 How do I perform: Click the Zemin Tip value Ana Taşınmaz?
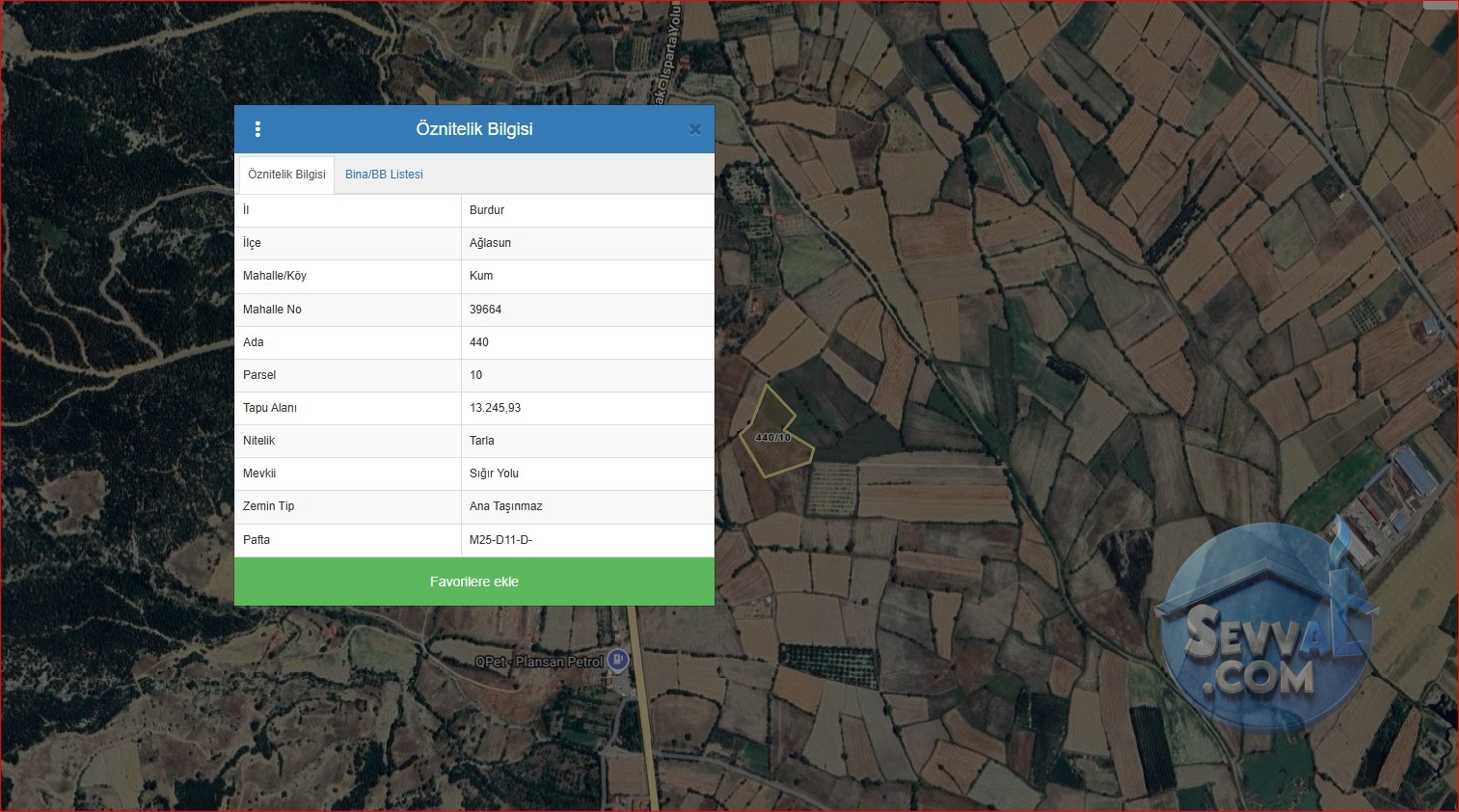[x=506, y=506]
